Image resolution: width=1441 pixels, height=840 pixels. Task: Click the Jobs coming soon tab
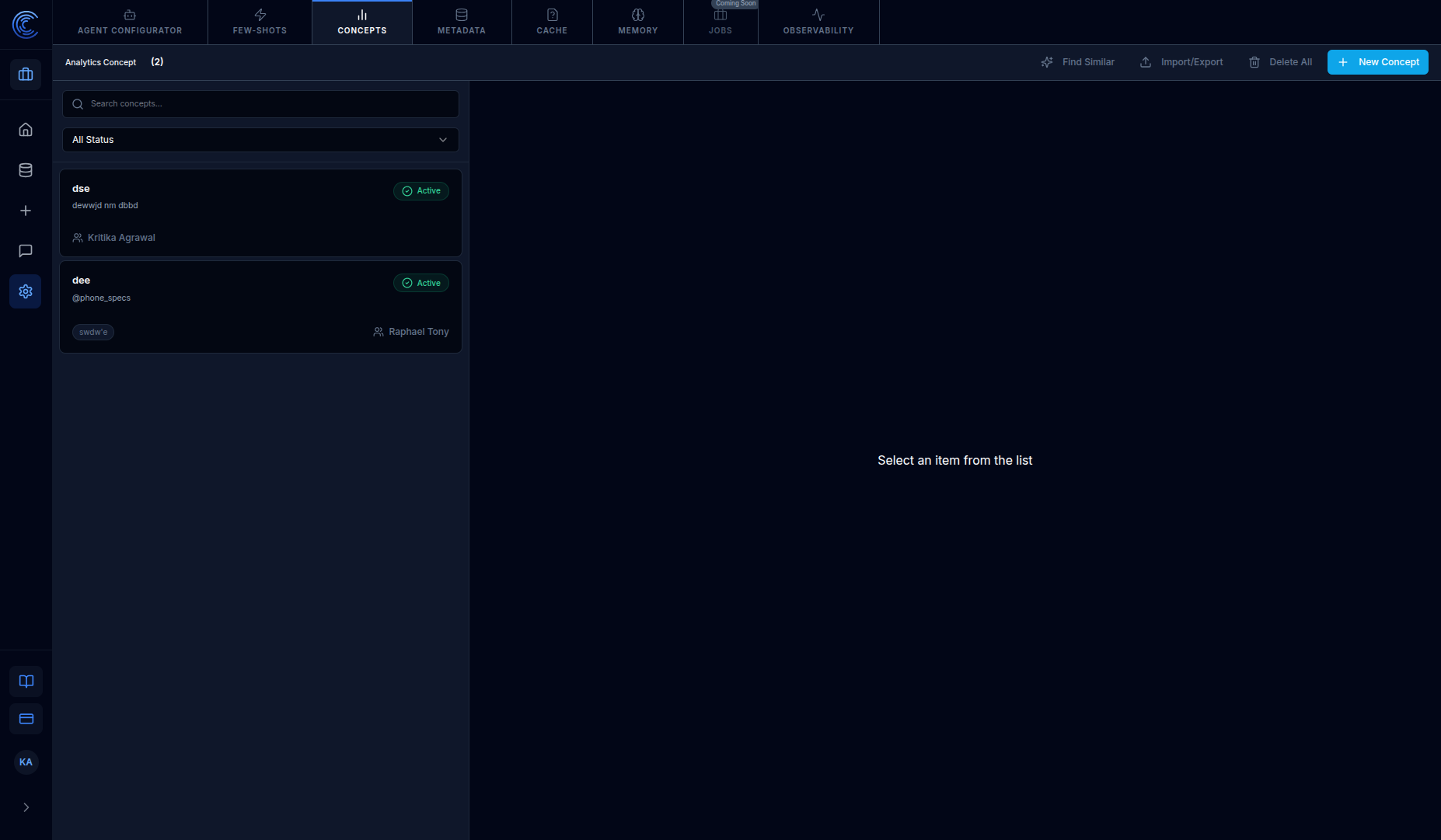pos(720,23)
